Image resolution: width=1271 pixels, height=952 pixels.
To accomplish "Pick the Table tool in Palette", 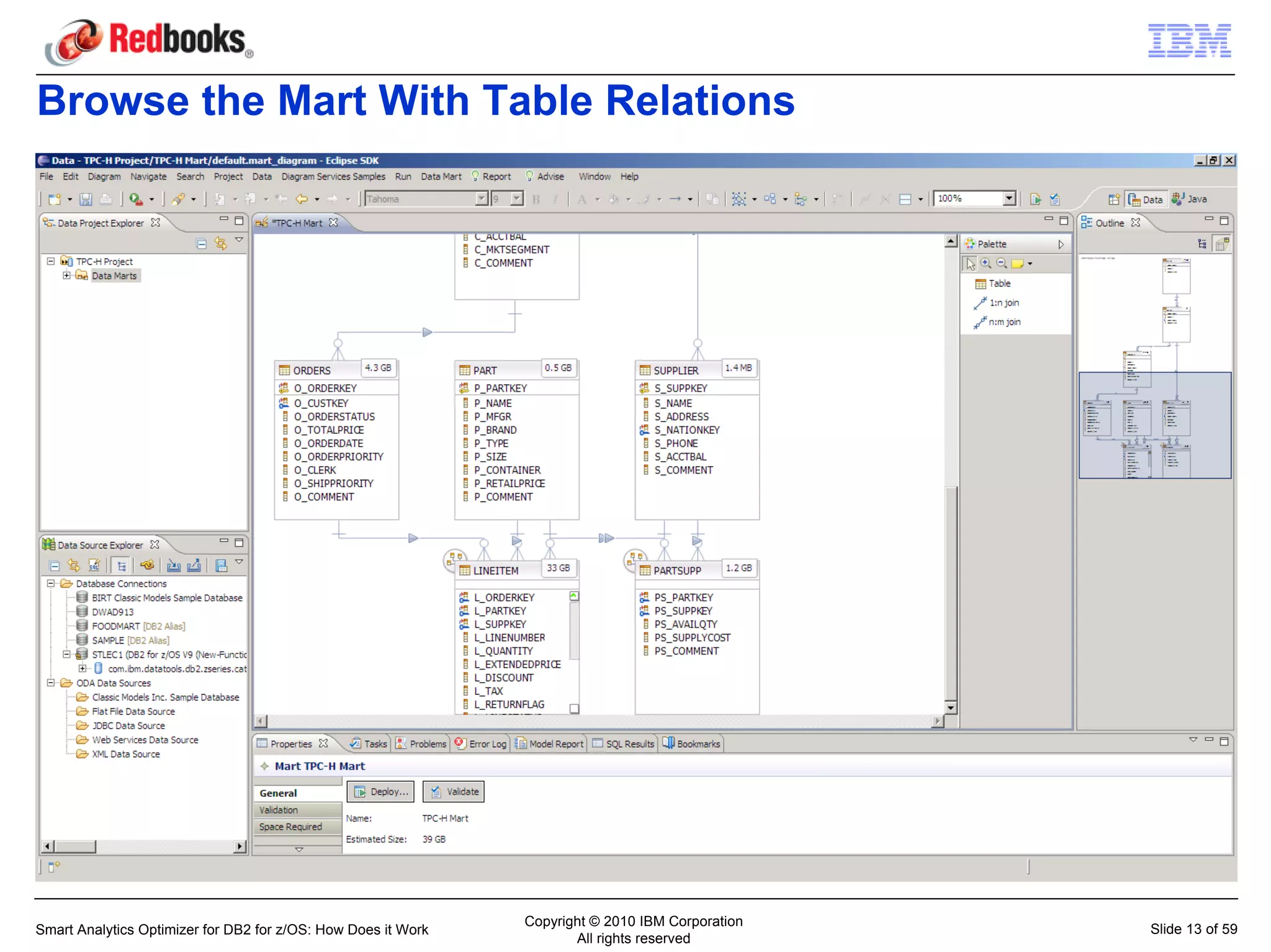I will click(993, 284).
